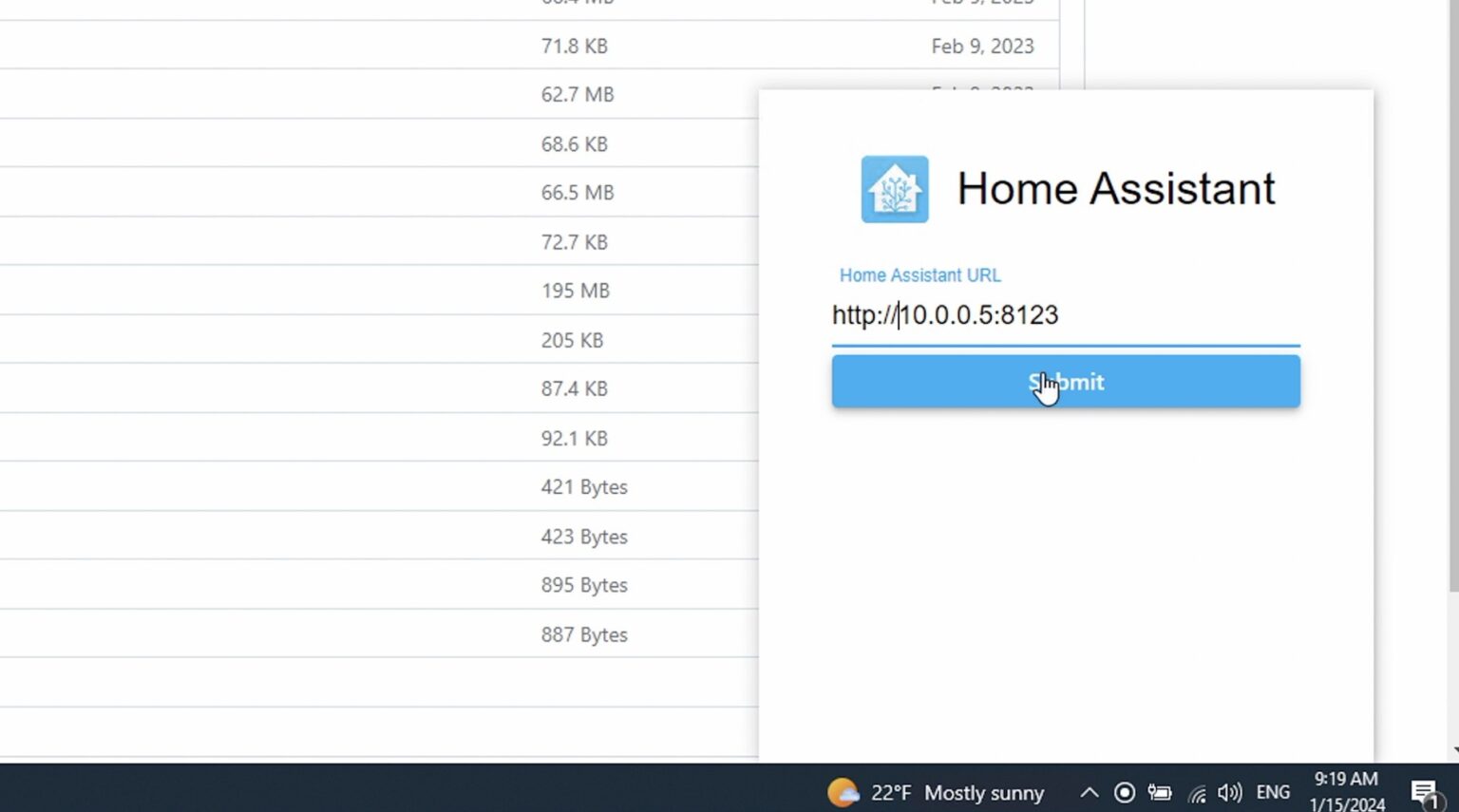Click the Mostly sunny weather text
This screenshot has width=1459, height=812.
pyautogui.click(x=984, y=792)
